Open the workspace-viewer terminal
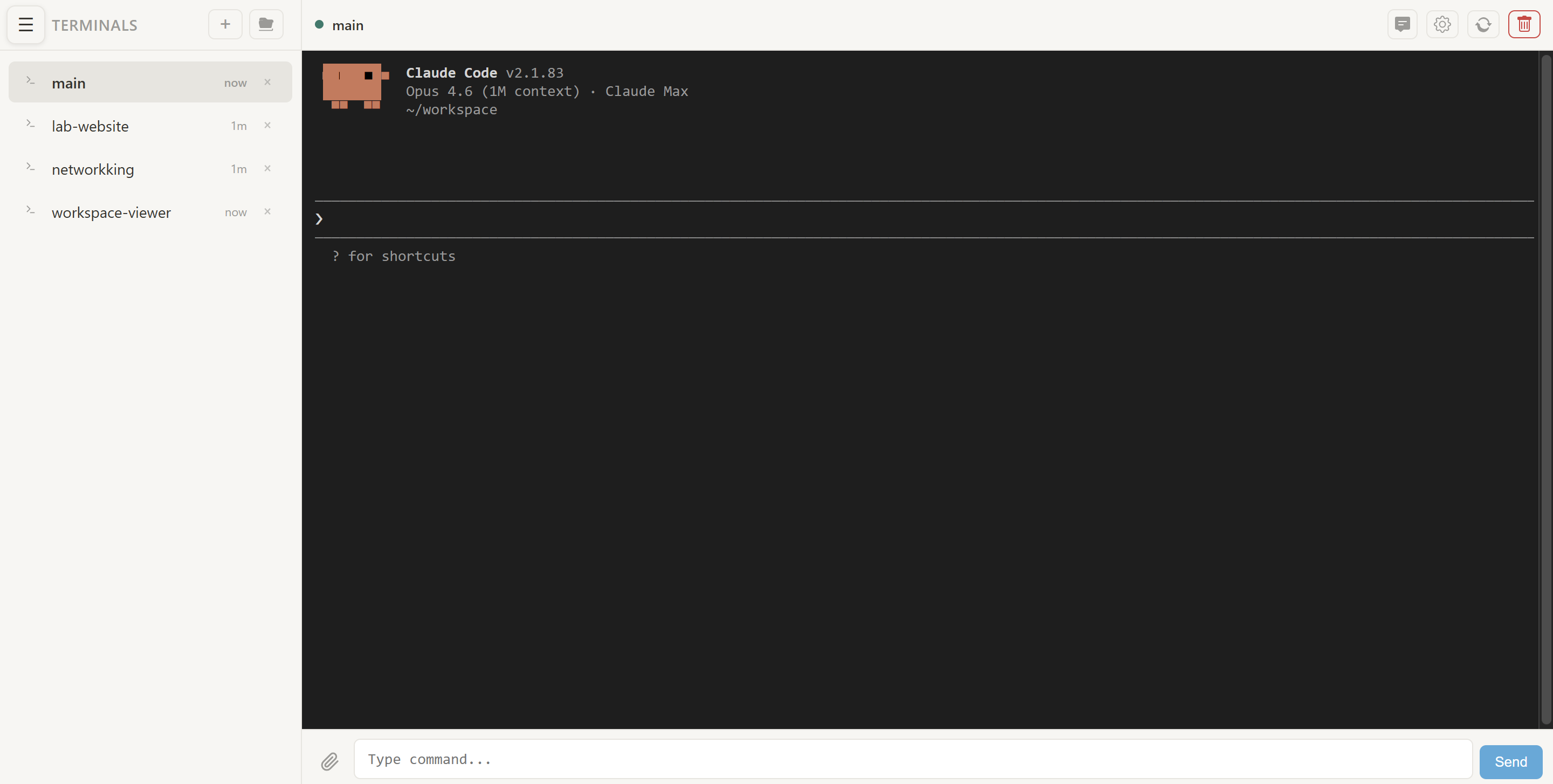Image resolution: width=1553 pixels, height=784 pixels. (112, 213)
